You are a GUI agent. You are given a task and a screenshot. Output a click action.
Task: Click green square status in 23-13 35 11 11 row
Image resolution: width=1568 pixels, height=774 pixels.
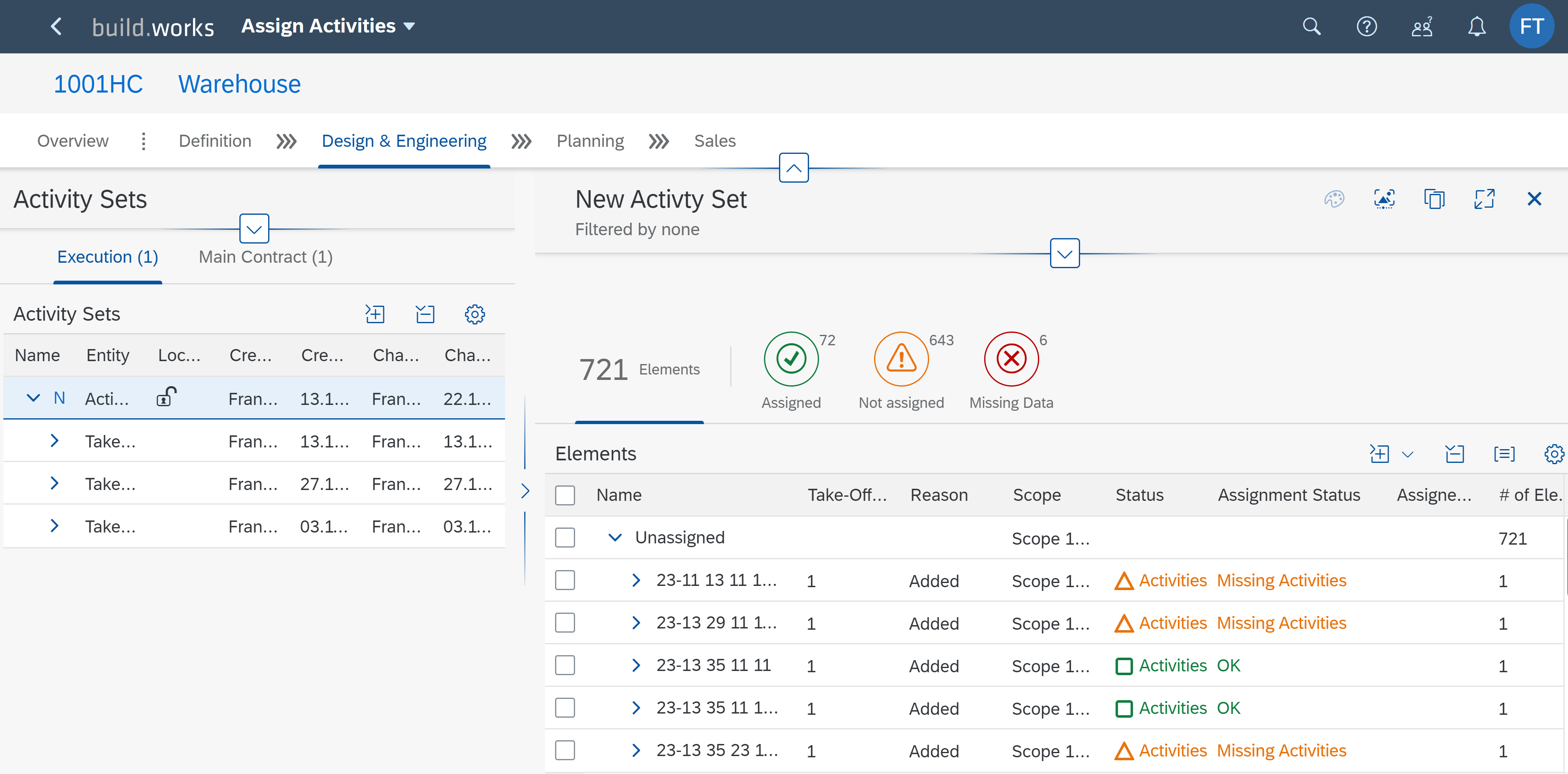[1123, 666]
